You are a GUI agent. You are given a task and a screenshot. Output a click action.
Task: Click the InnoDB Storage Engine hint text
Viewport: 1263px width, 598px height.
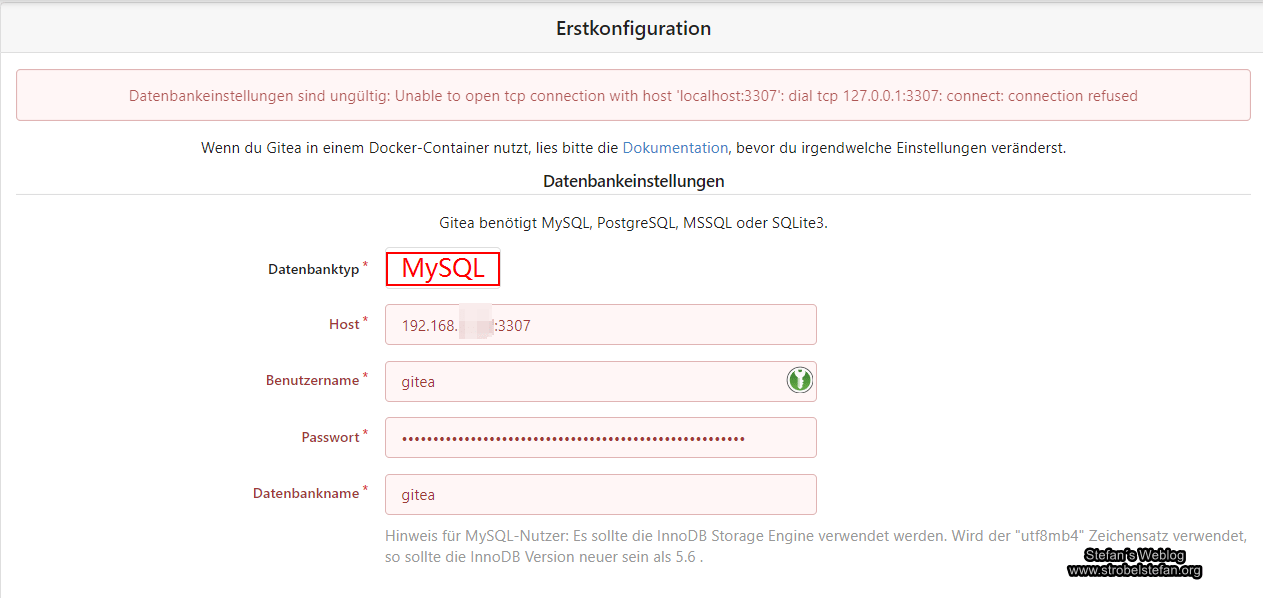[815, 546]
